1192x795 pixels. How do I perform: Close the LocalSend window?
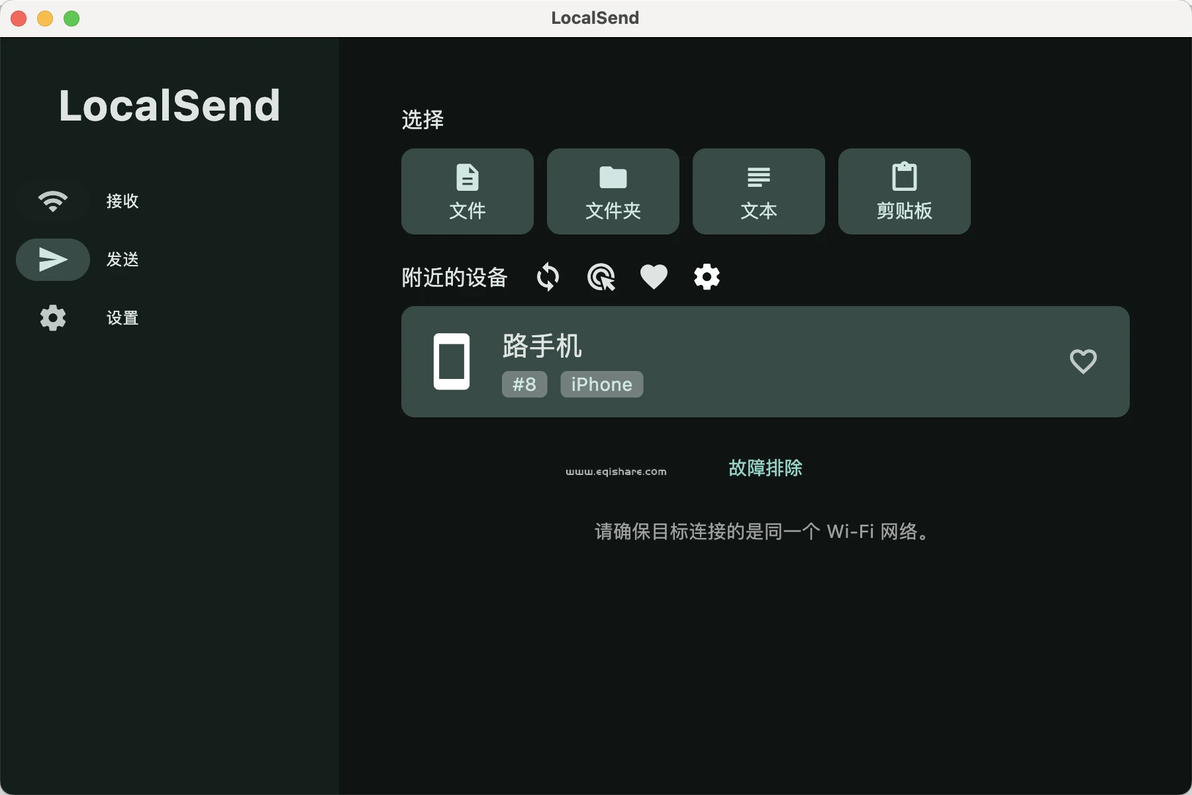pyautogui.click(x=19, y=18)
